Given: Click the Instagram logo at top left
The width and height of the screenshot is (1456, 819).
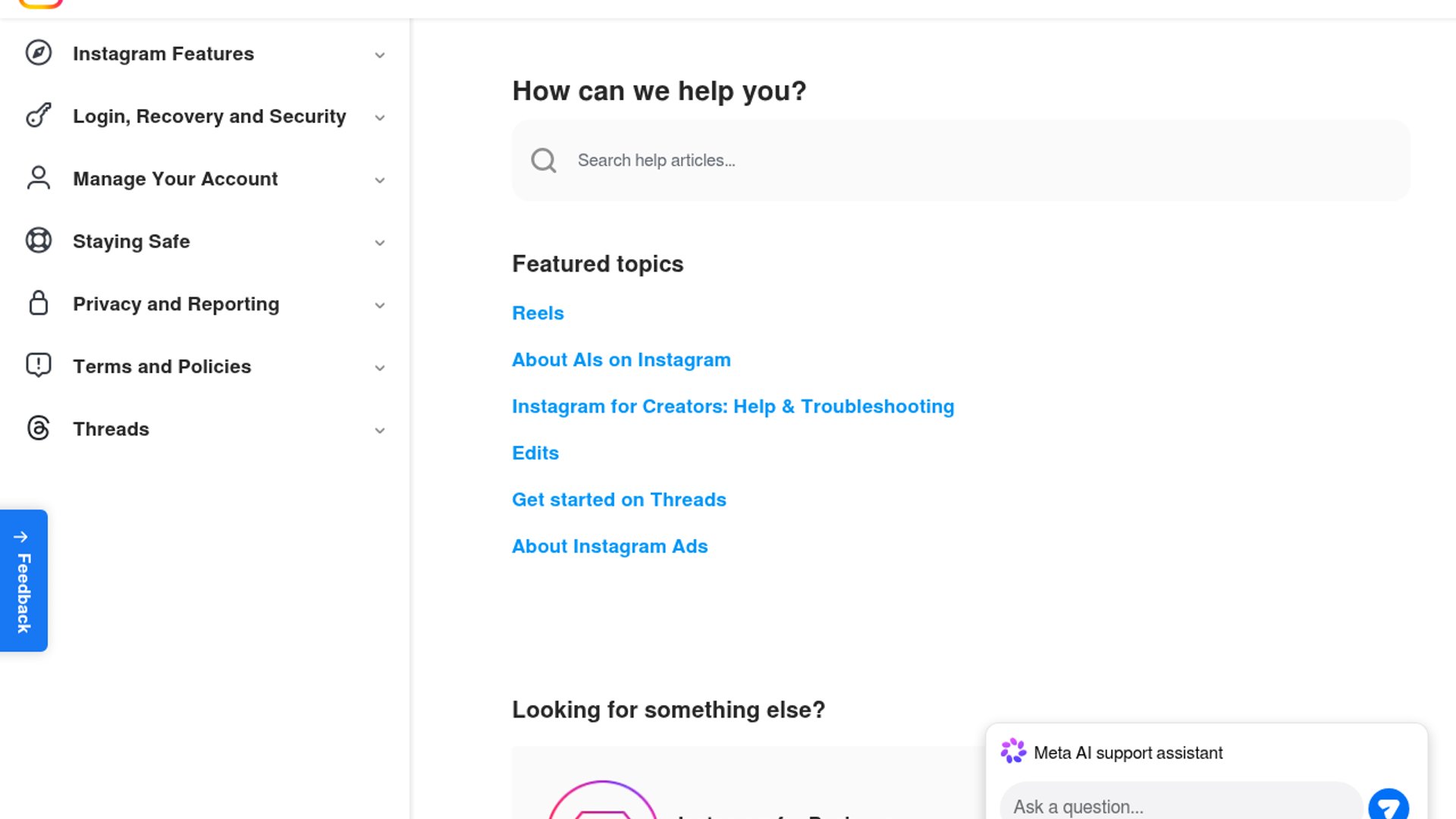Looking at the screenshot, I should (40, 3).
